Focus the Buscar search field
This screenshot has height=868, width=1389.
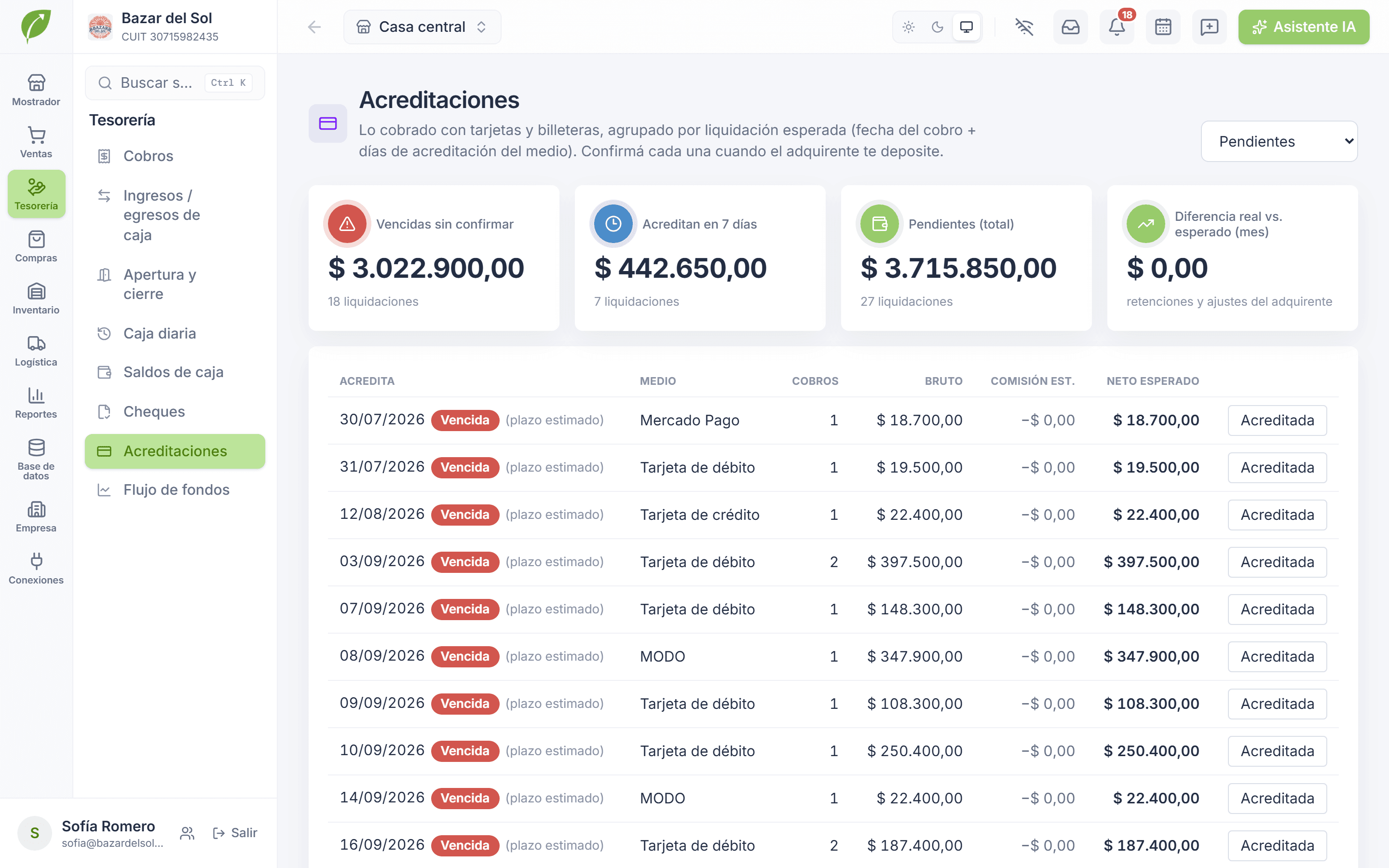pos(175,82)
